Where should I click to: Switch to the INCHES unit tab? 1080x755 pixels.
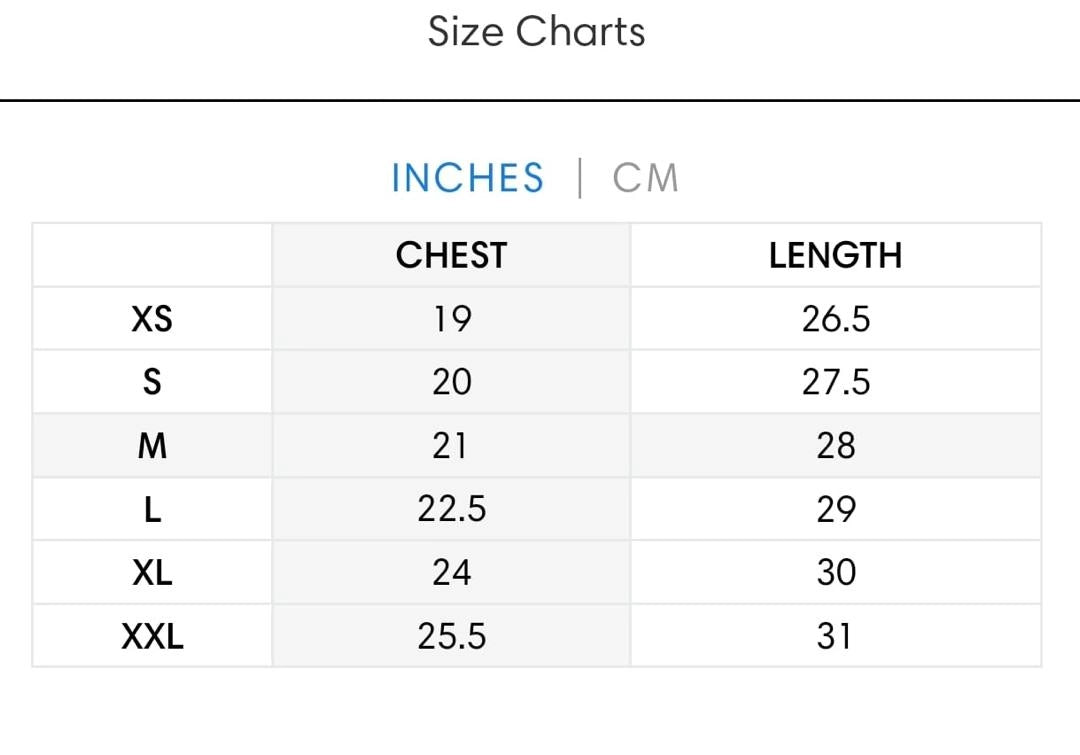[x=467, y=178]
